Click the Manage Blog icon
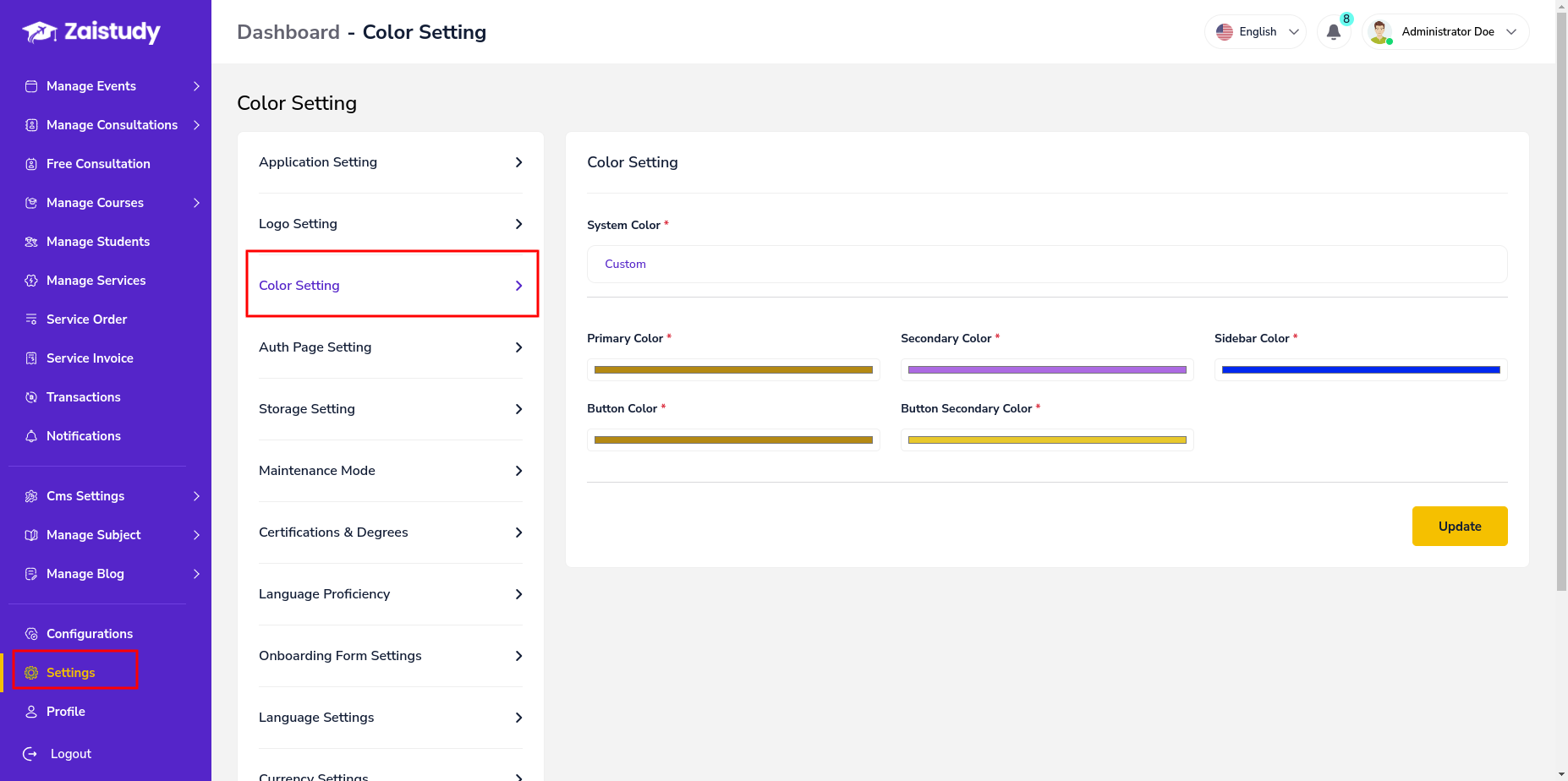 (31, 574)
